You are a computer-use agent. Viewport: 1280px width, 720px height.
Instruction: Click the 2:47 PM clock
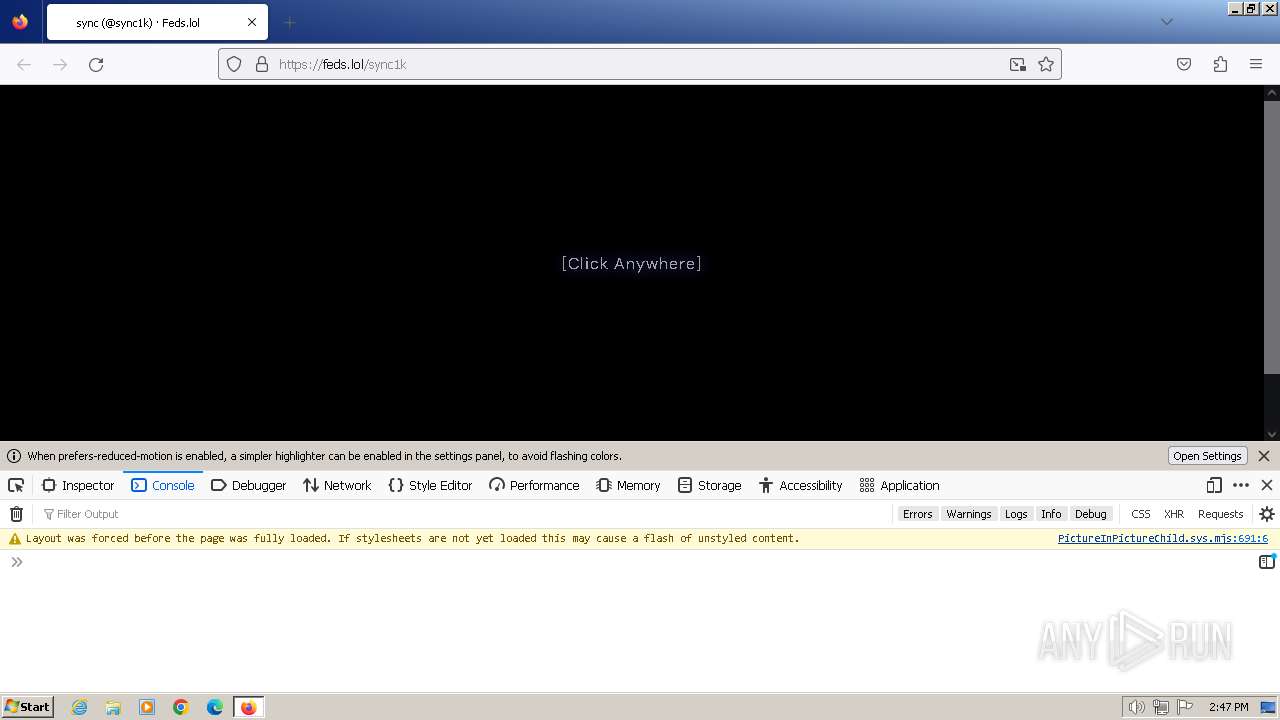[1228, 707]
